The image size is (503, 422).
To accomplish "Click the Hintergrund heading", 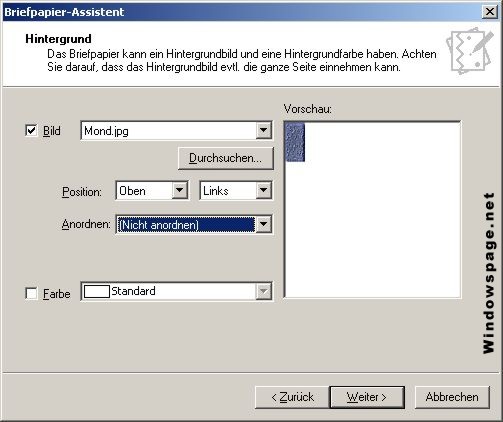I will 58,39.
